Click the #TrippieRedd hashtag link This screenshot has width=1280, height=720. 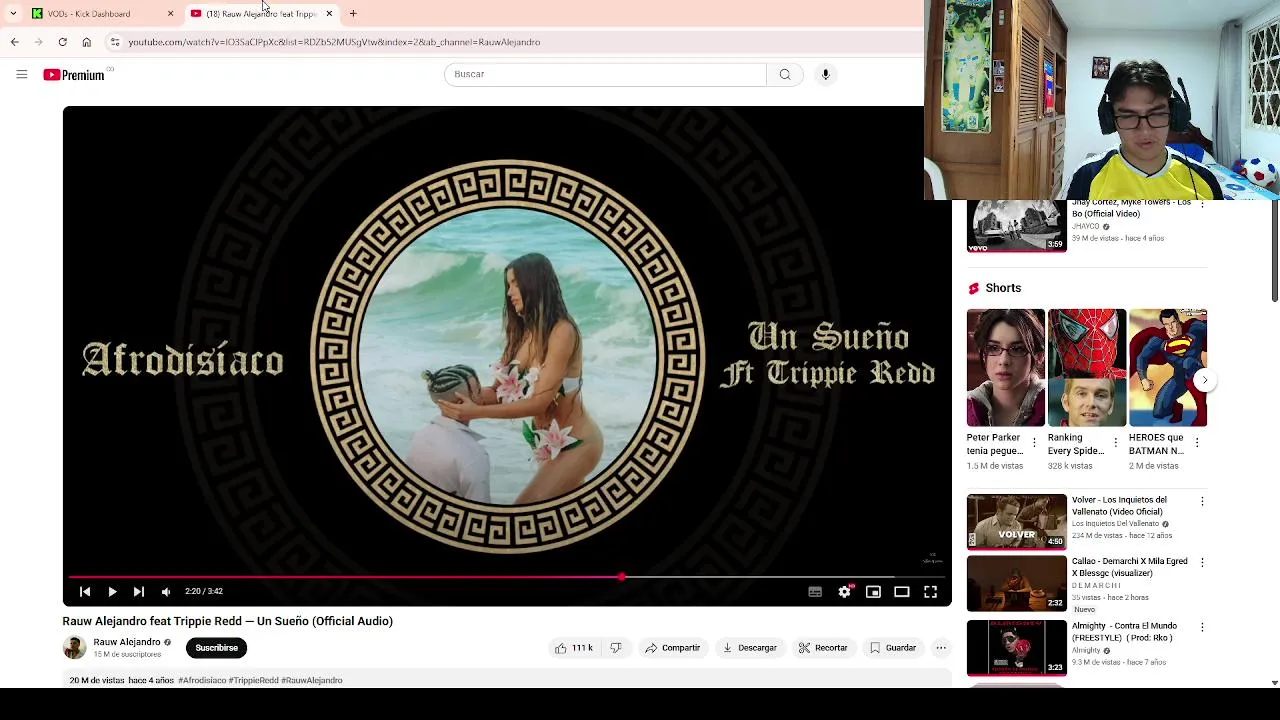pos(254,680)
